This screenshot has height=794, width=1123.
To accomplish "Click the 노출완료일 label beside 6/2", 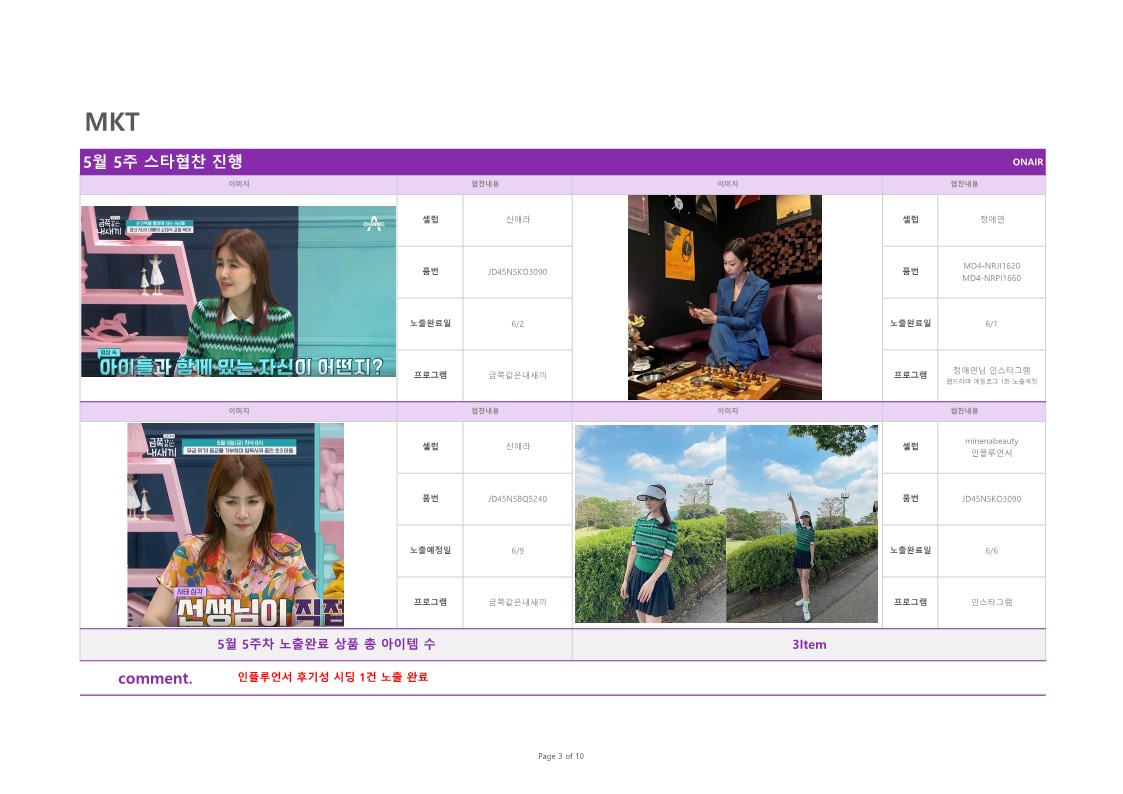I will pyautogui.click(x=430, y=324).
